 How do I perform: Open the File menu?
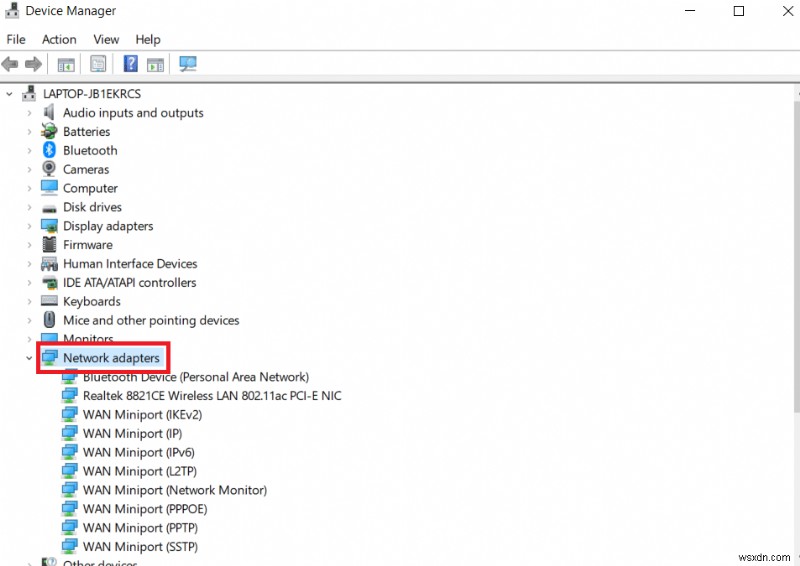click(16, 39)
